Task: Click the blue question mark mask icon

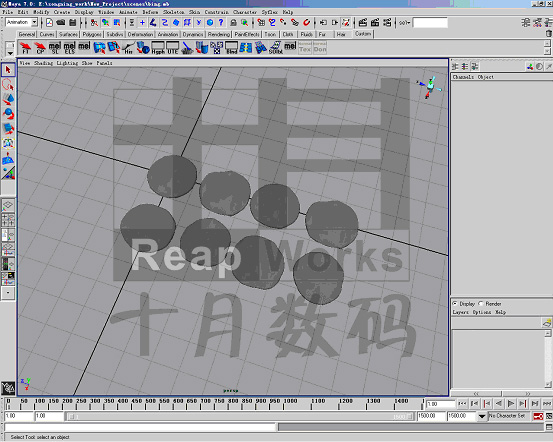Action: point(221,23)
